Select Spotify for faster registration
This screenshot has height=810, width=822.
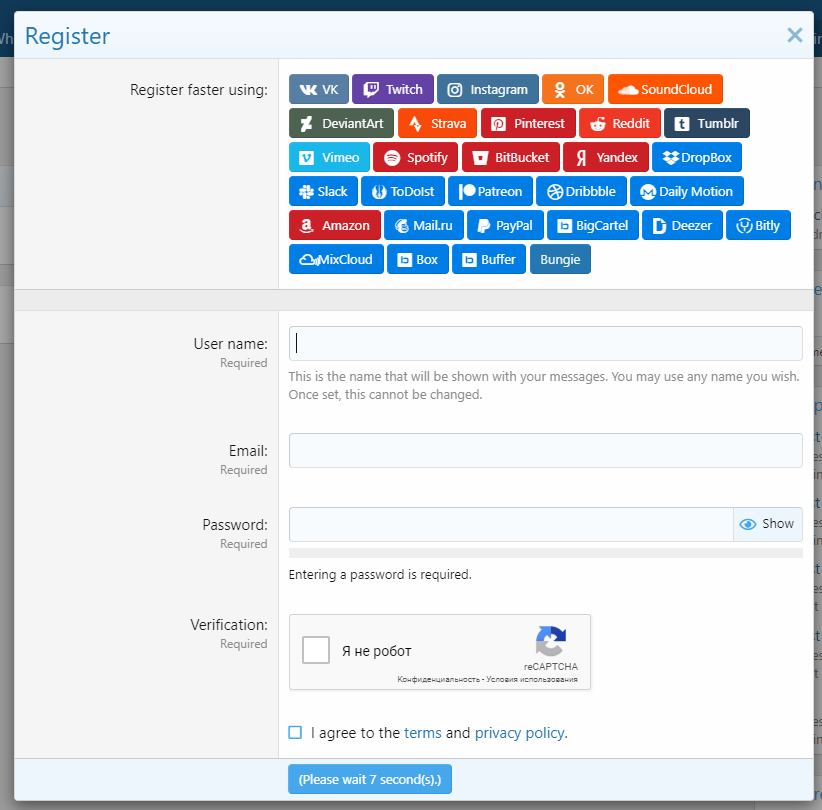(x=416, y=158)
